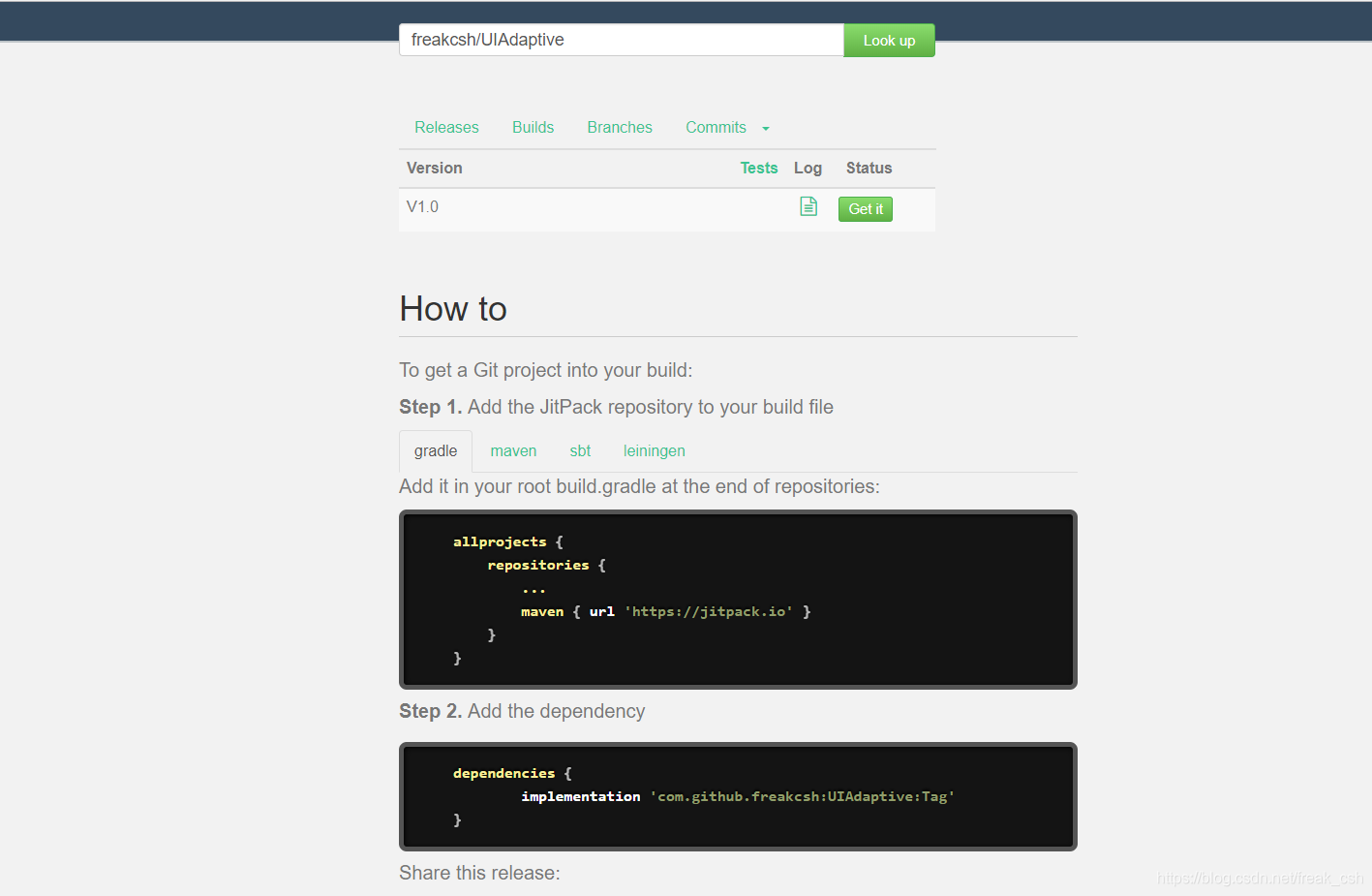Click the allprojects code line

point(508,542)
